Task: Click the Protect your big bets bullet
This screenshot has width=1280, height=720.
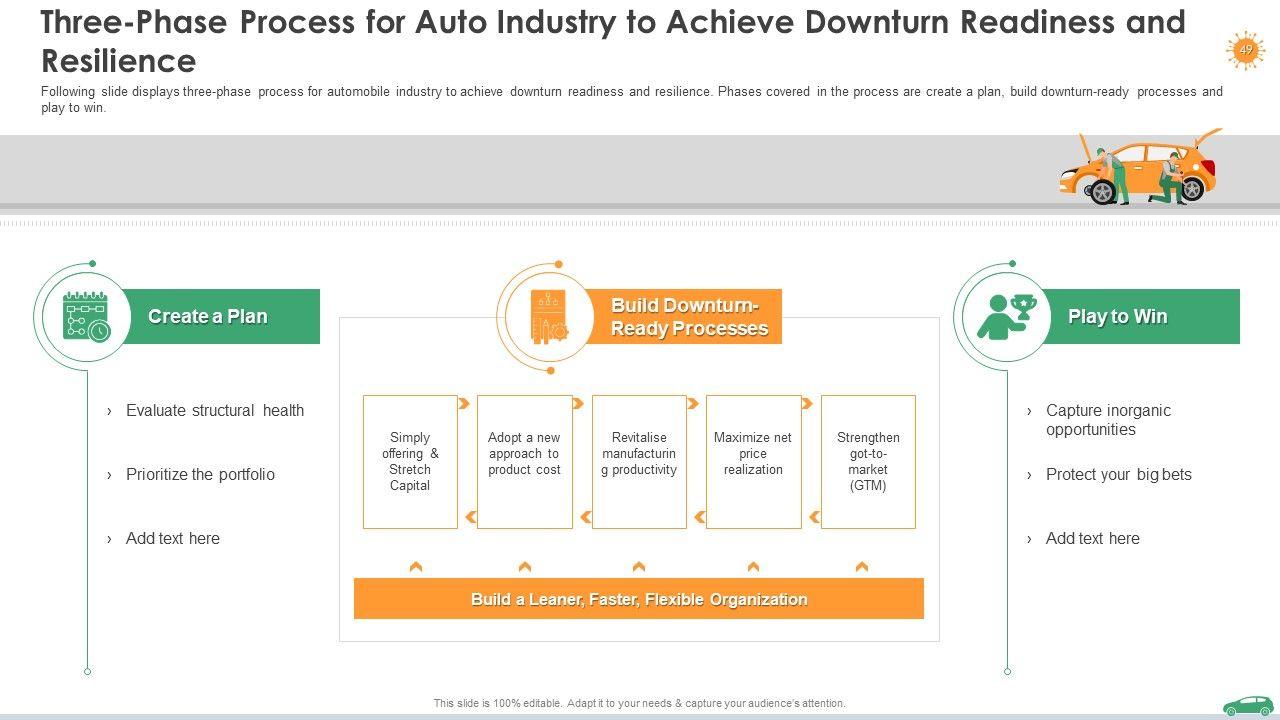Action: click(x=1118, y=474)
